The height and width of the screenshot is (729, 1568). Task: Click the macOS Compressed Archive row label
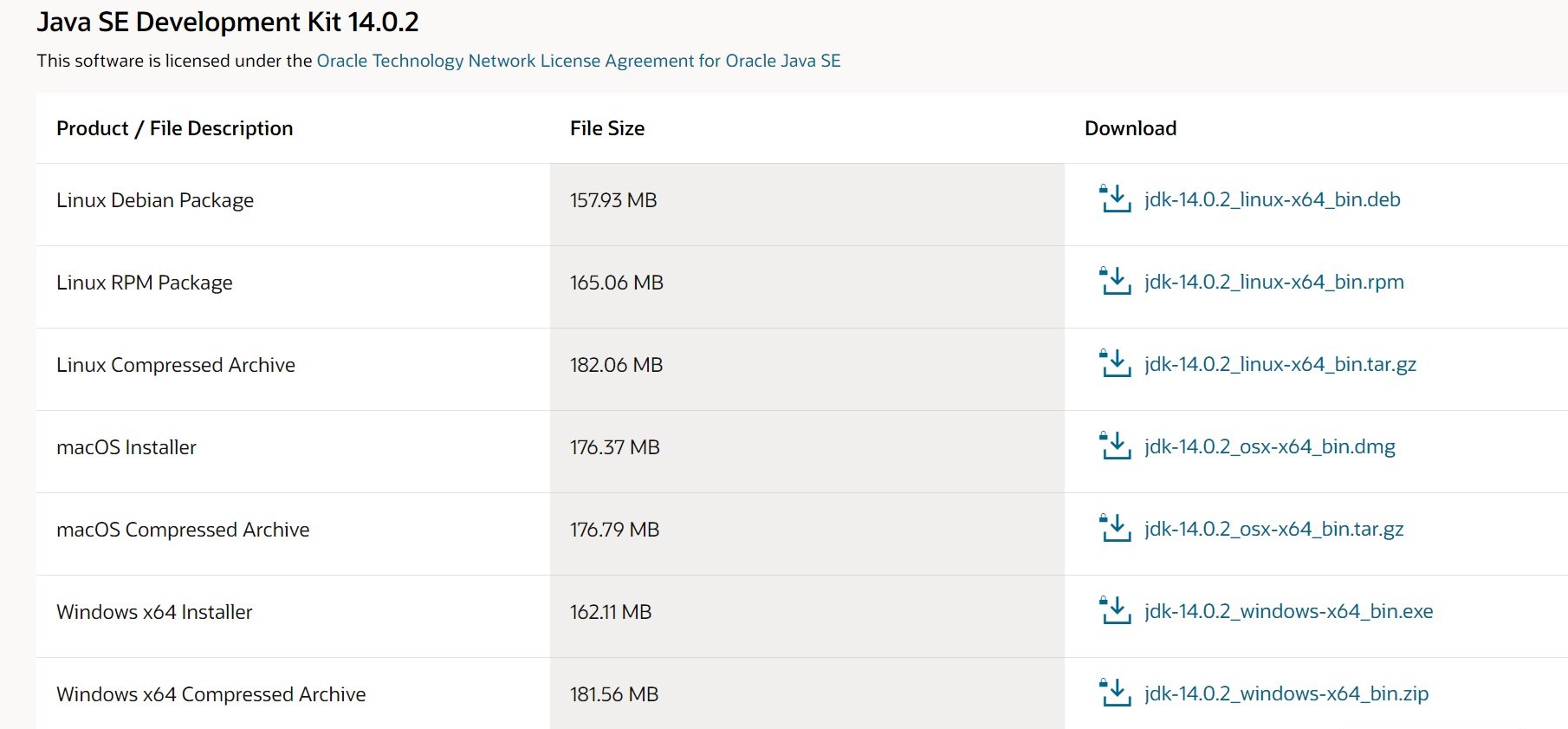pos(183,530)
